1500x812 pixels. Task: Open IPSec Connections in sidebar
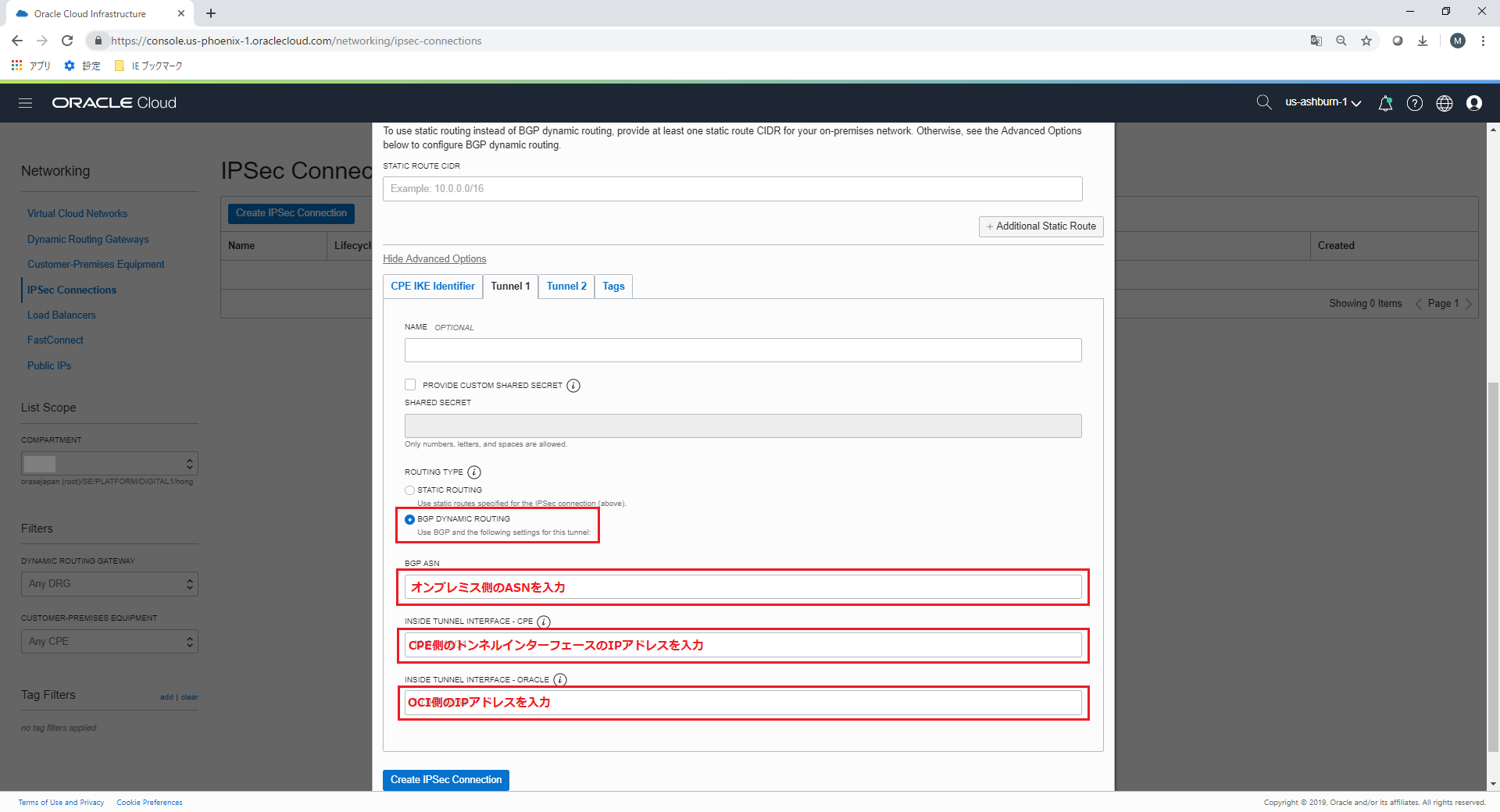pyautogui.click(x=72, y=290)
